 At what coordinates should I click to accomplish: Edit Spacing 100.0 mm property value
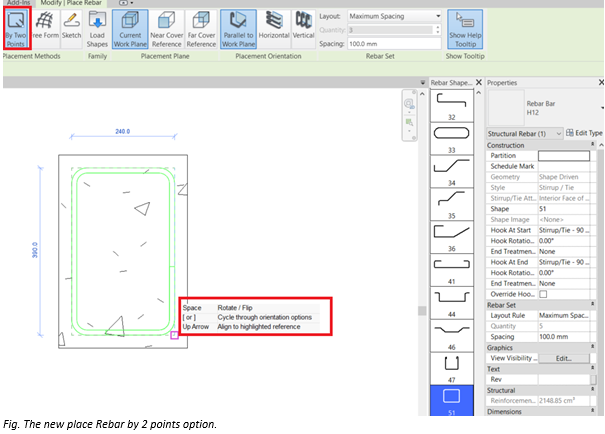(x=564, y=336)
